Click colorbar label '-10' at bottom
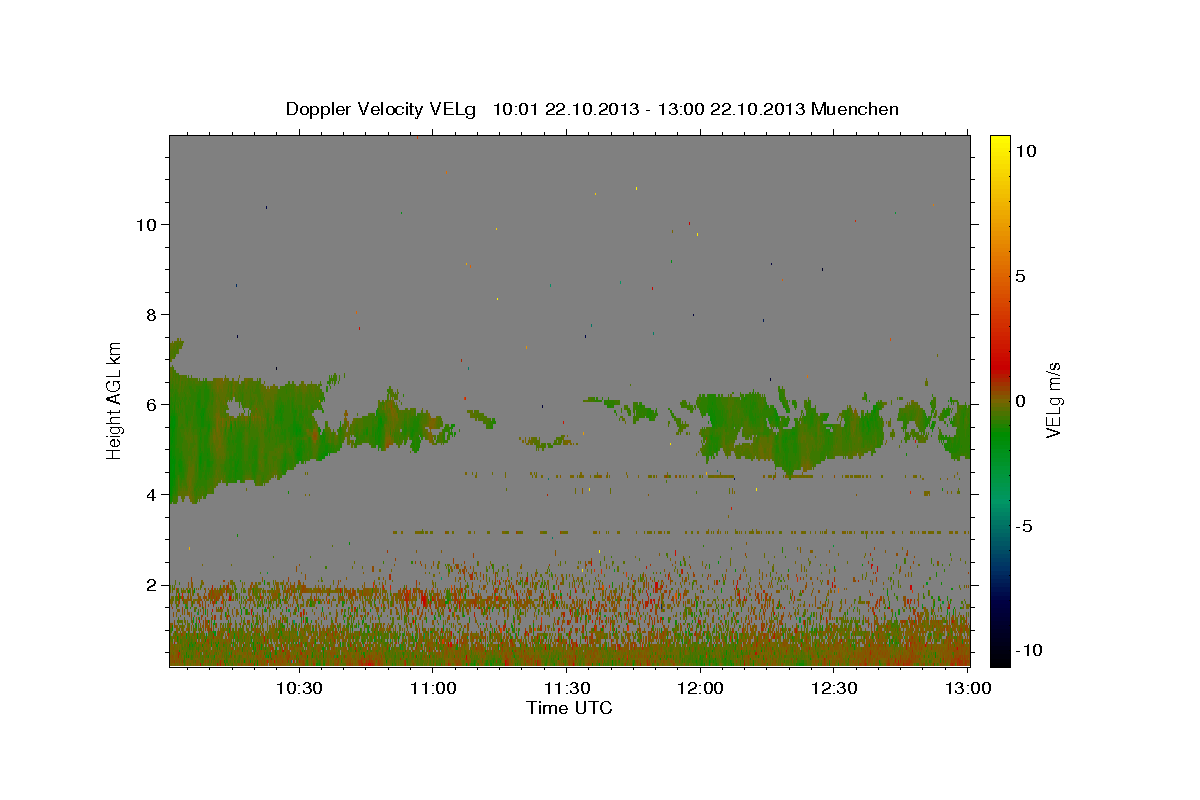Viewport: 1200px width, 800px height. pos(1027,651)
